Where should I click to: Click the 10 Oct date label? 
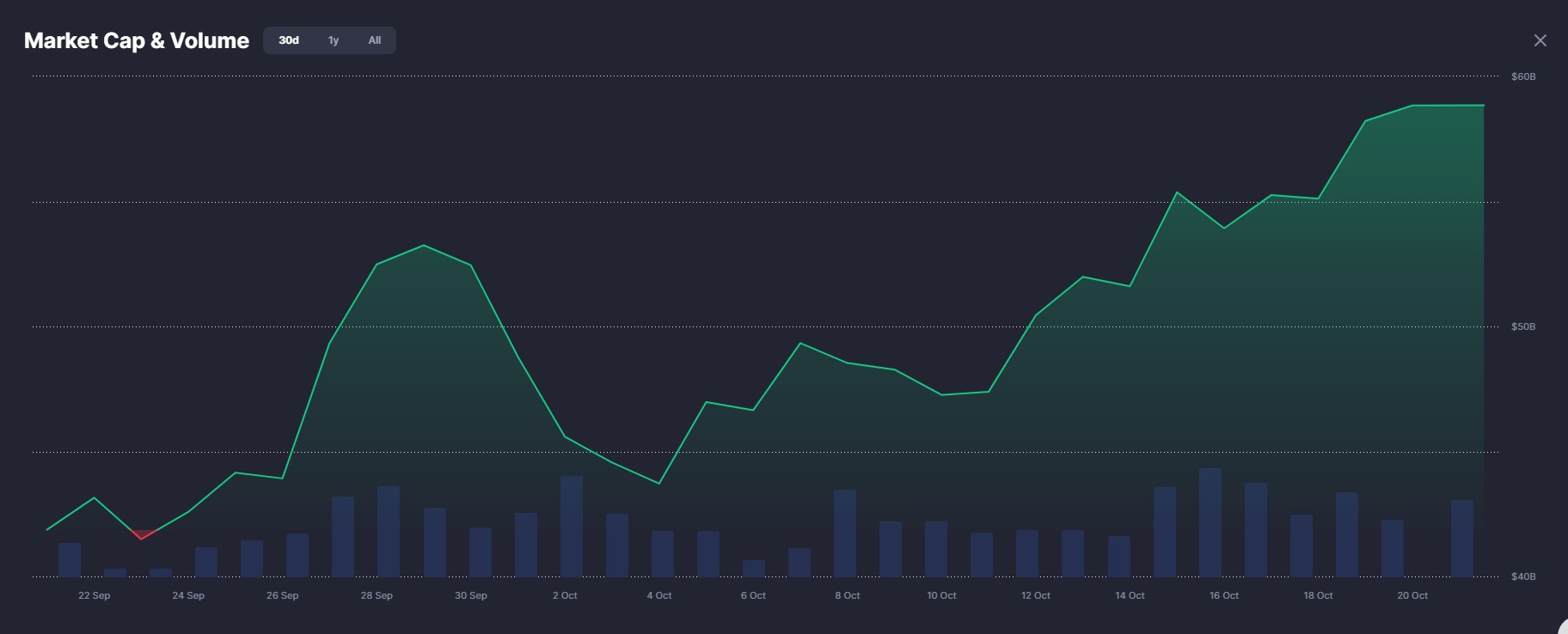tap(941, 595)
